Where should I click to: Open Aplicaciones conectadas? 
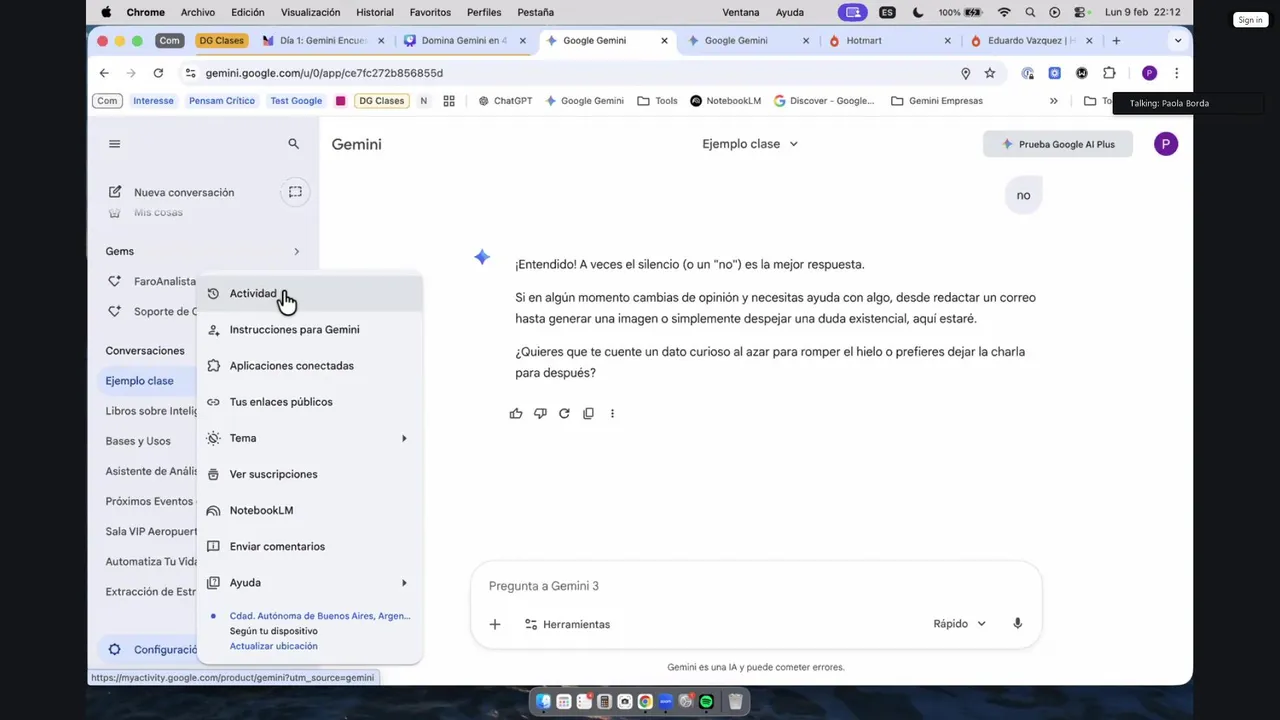[x=310, y=366]
